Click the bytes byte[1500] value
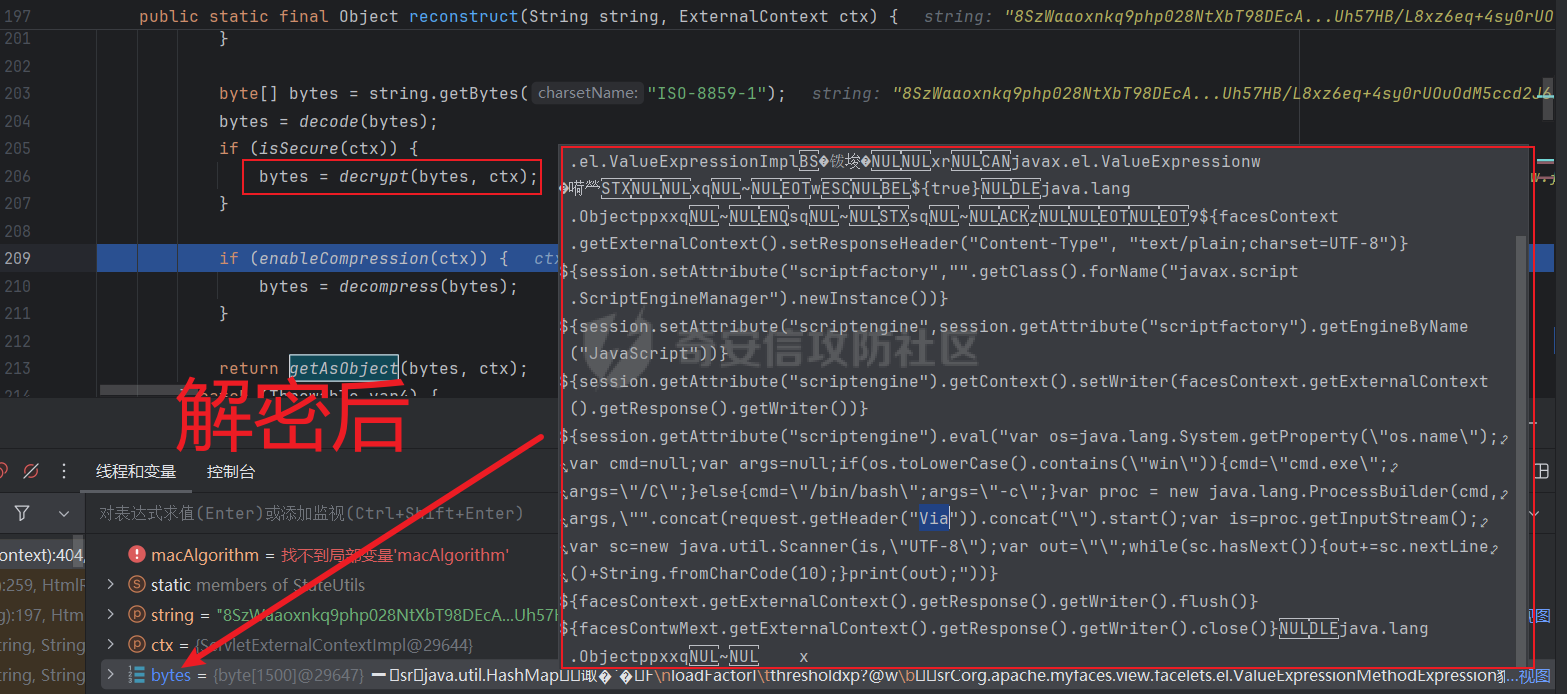The image size is (1567, 694). [287, 675]
